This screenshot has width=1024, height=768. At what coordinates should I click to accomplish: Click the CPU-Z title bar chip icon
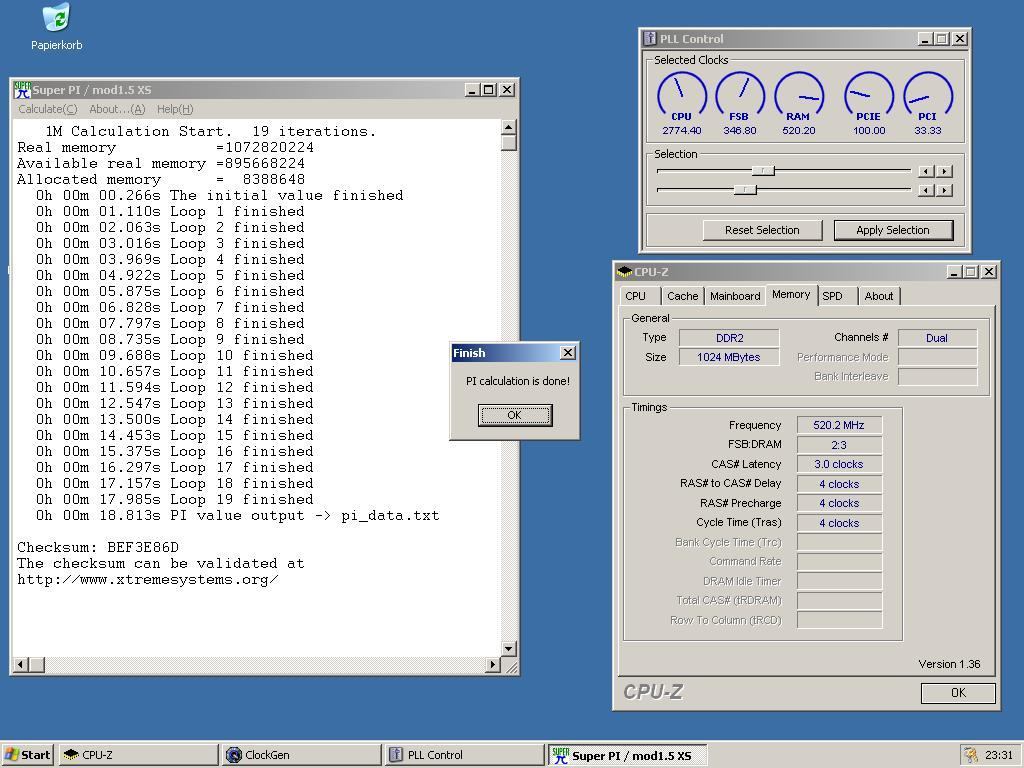(x=624, y=272)
